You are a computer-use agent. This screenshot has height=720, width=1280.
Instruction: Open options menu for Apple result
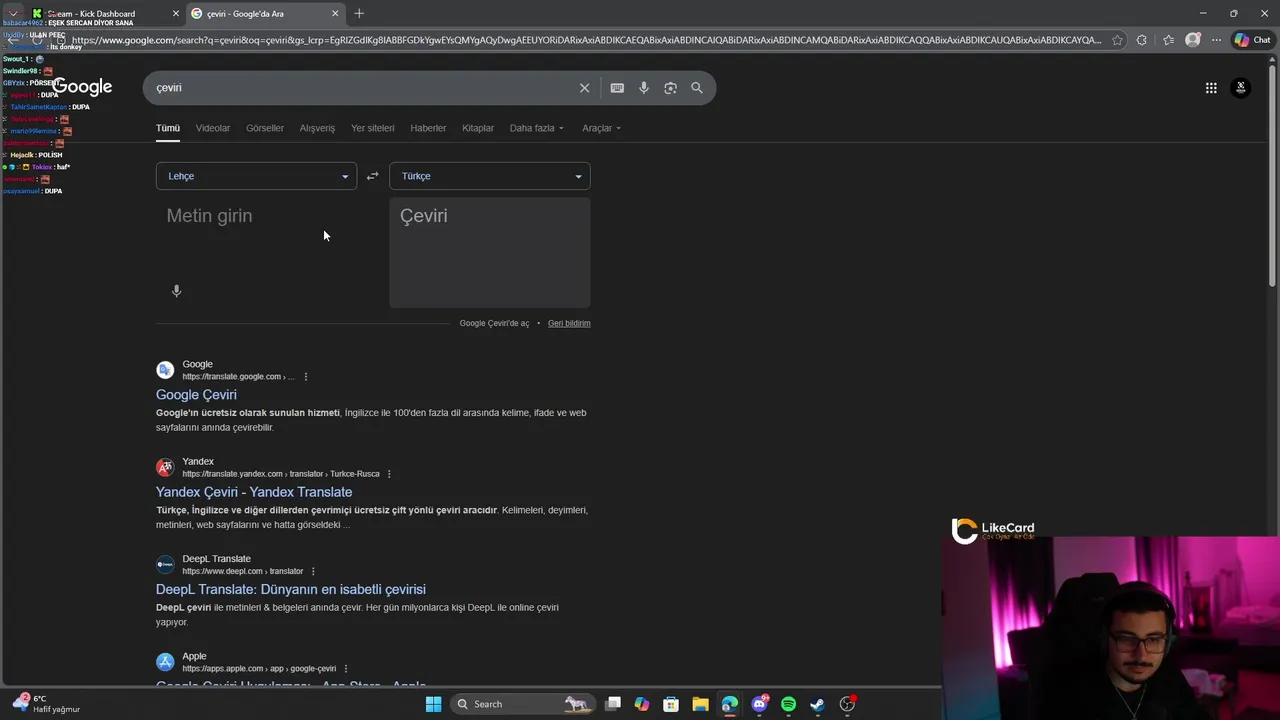(346, 669)
